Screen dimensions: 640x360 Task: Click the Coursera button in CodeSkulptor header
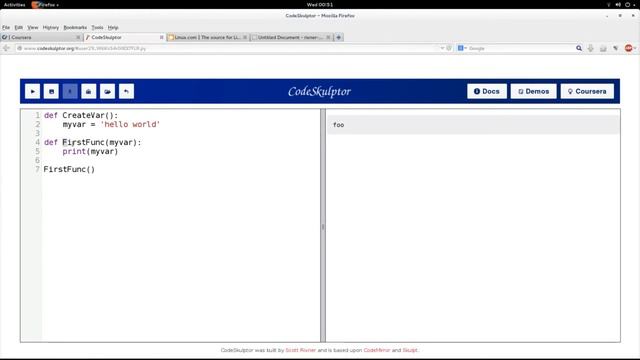click(587, 91)
